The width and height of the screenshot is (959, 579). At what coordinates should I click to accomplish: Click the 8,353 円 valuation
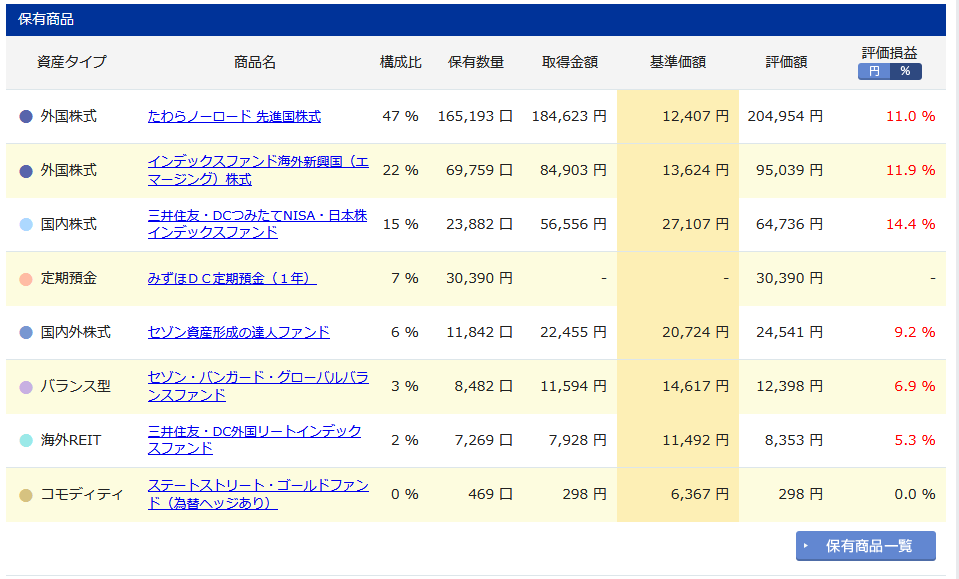click(794, 440)
